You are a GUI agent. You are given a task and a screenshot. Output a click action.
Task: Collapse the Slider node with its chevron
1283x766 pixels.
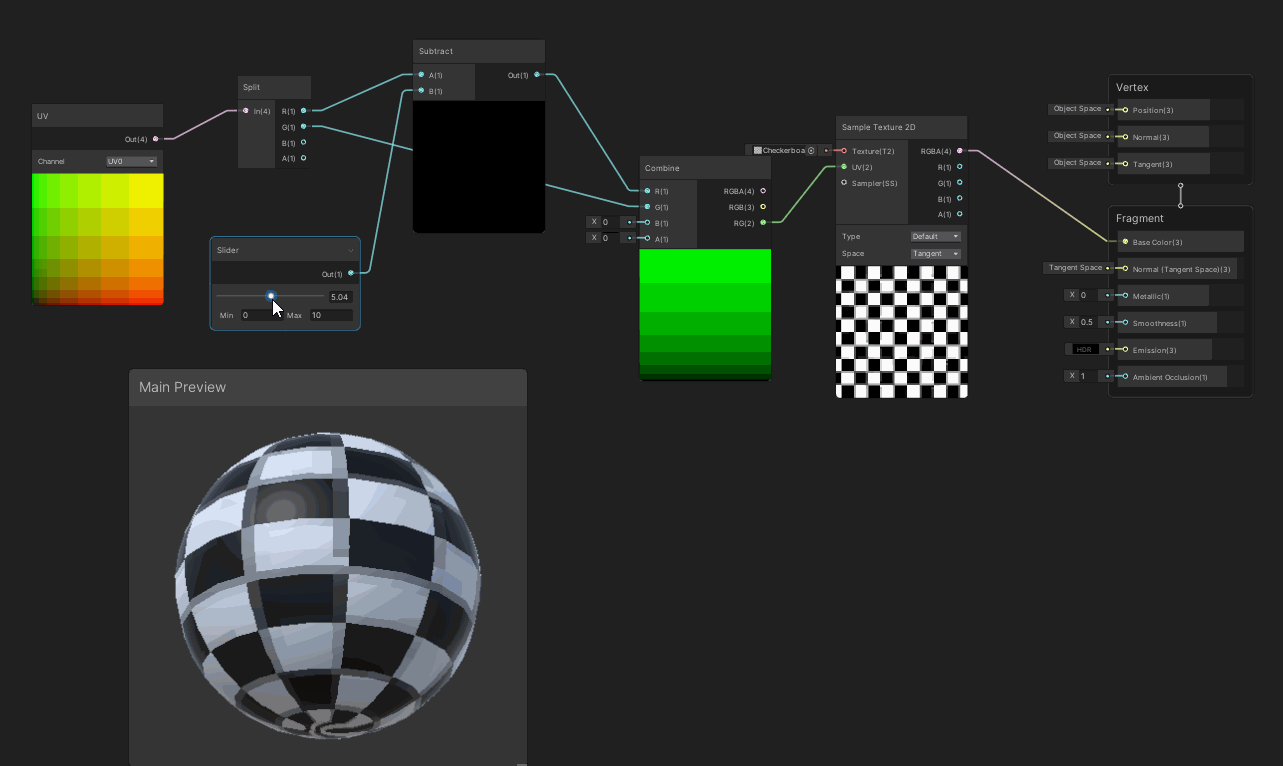(350, 250)
